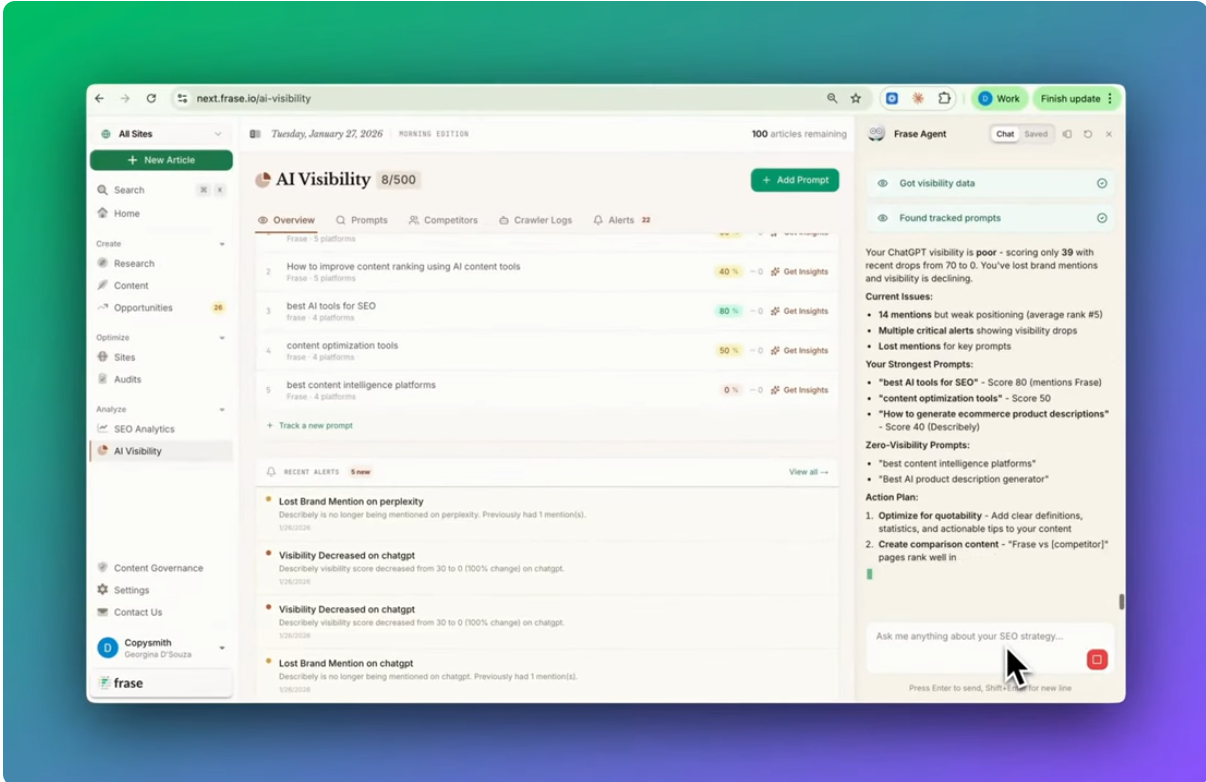Switch to the Prompts tab
The image size is (1206, 782).
(x=361, y=220)
